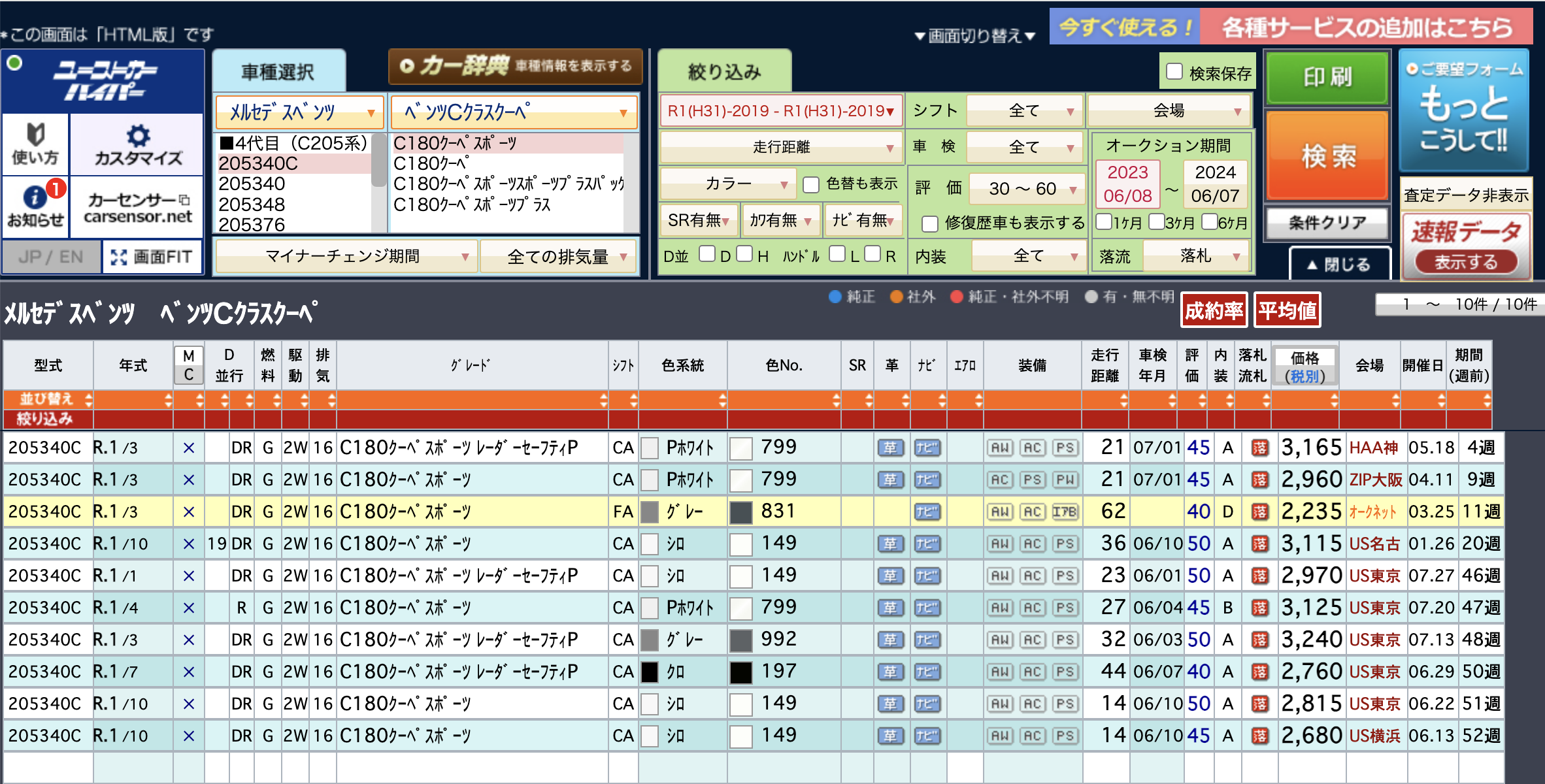Click the 条件クリア button

click(x=1327, y=223)
